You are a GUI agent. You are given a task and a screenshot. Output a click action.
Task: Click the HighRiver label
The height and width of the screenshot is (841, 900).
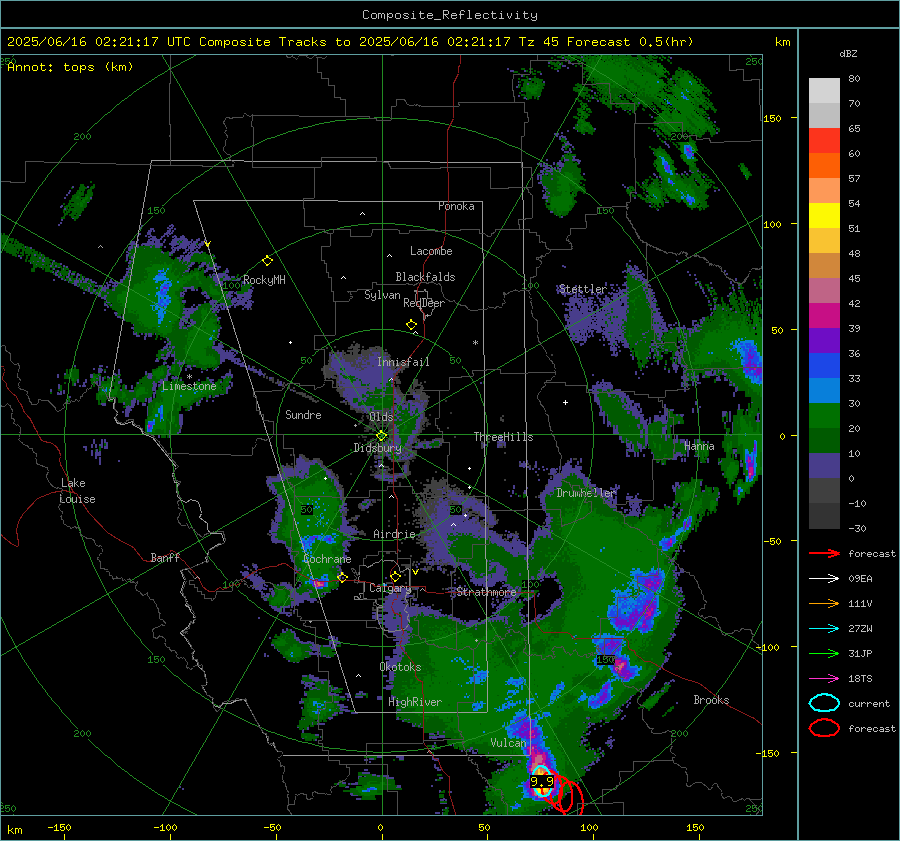coord(415,702)
